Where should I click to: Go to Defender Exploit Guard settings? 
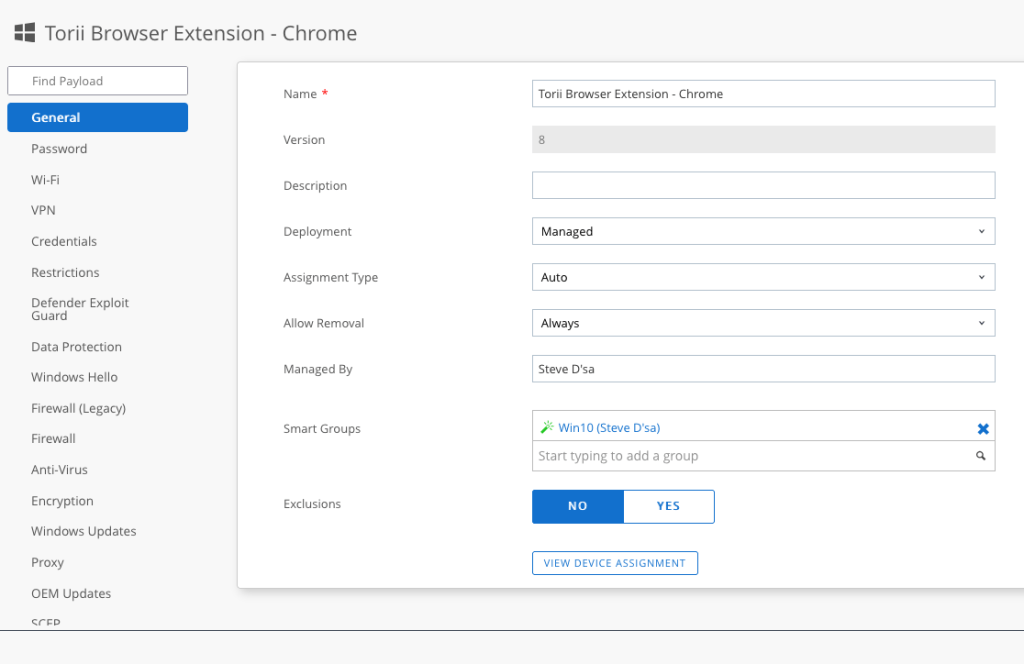click(80, 309)
